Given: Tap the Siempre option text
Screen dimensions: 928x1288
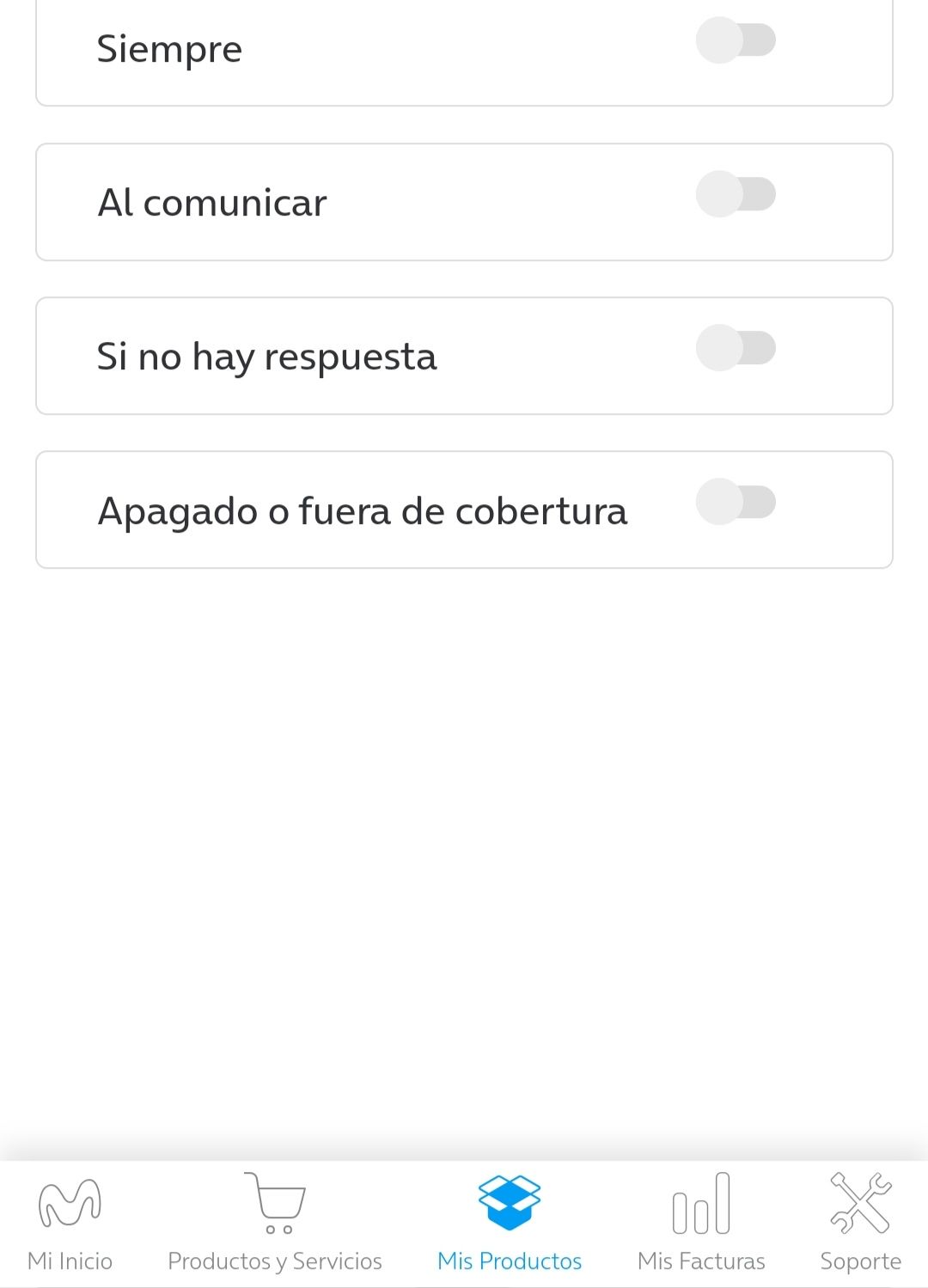Looking at the screenshot, I should click(x=169, y=49).
